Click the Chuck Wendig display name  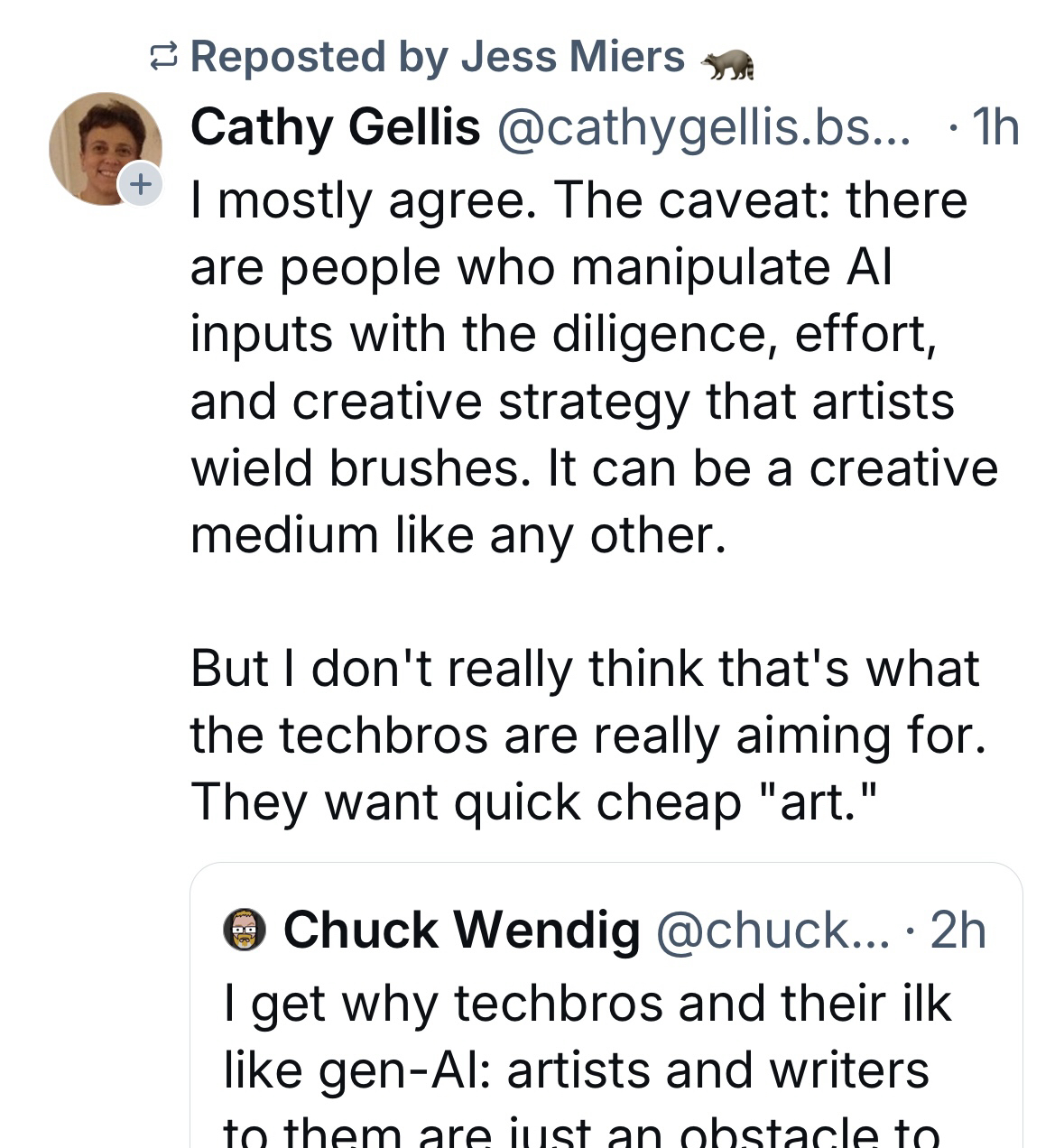point(461,930)
